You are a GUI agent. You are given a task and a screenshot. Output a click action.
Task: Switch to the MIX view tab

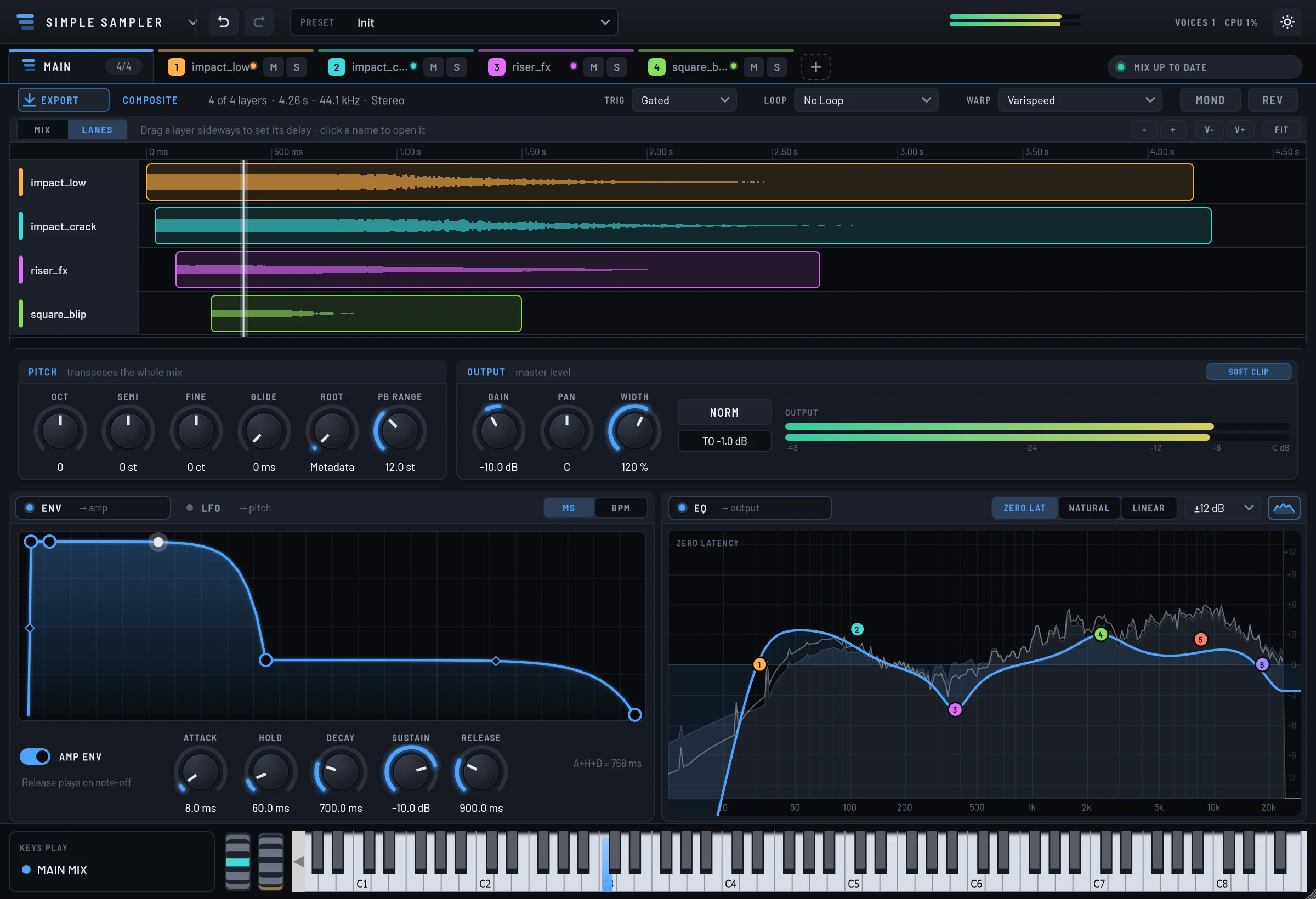pos(42,129)
